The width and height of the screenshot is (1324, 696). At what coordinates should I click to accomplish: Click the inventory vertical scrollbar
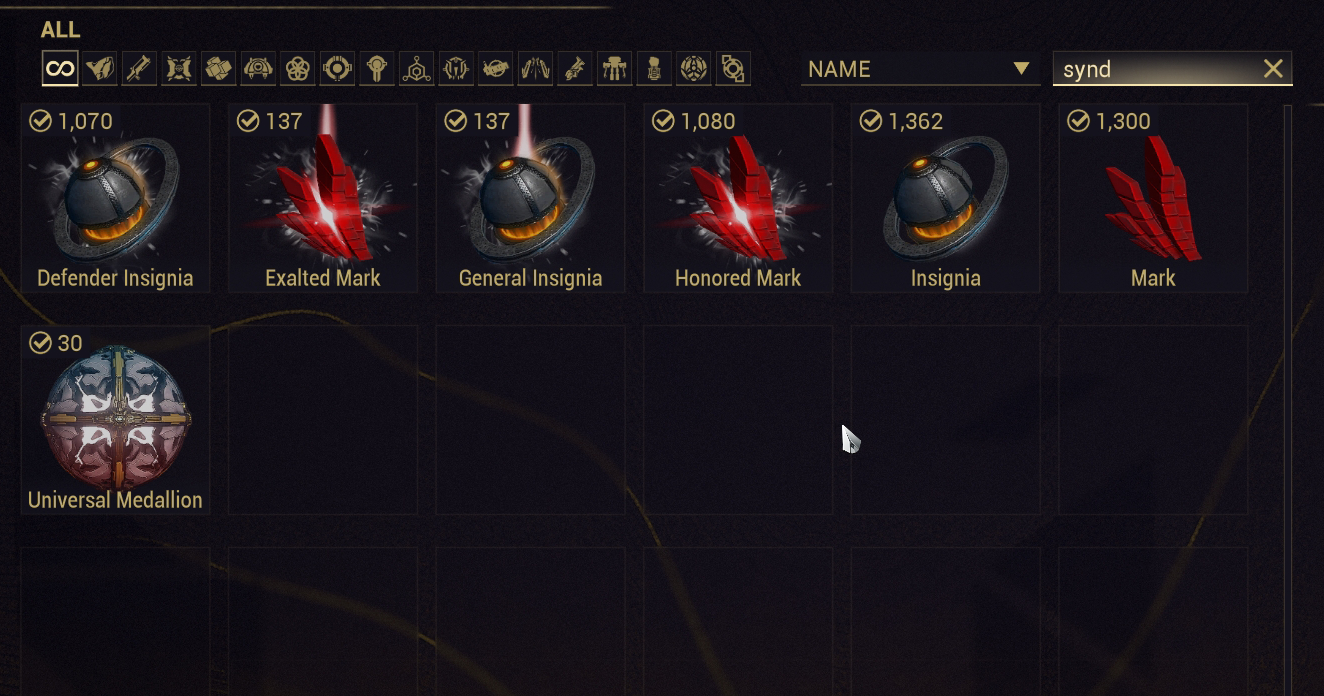coord(1288,400)
